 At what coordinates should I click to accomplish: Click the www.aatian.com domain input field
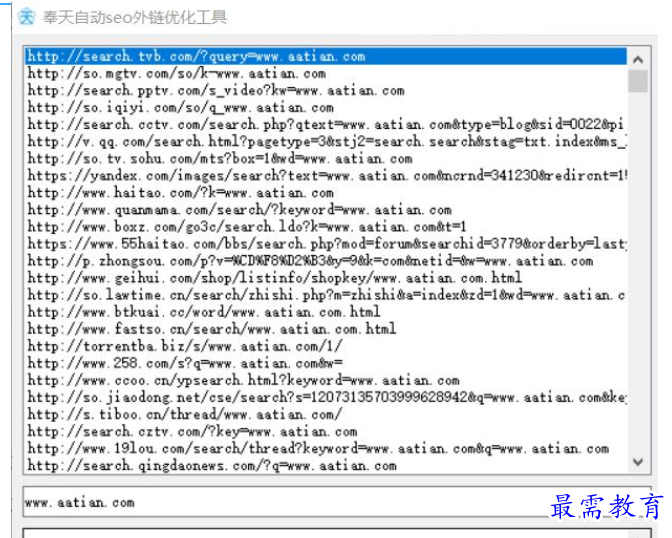337,502
